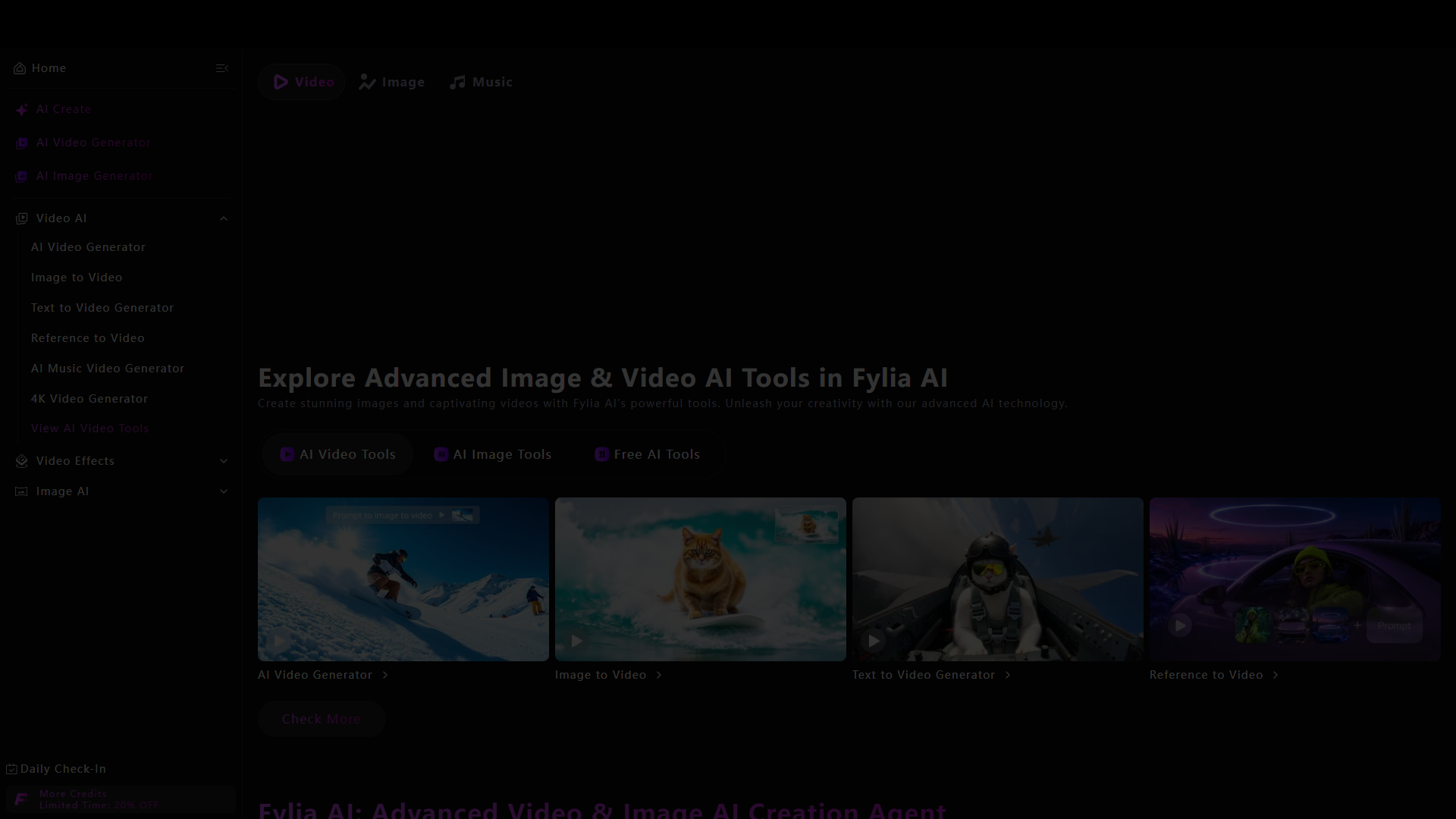The image size is (1456, 819).
Task: Select the AI Image Tools tab
Action: pos(493,454)
